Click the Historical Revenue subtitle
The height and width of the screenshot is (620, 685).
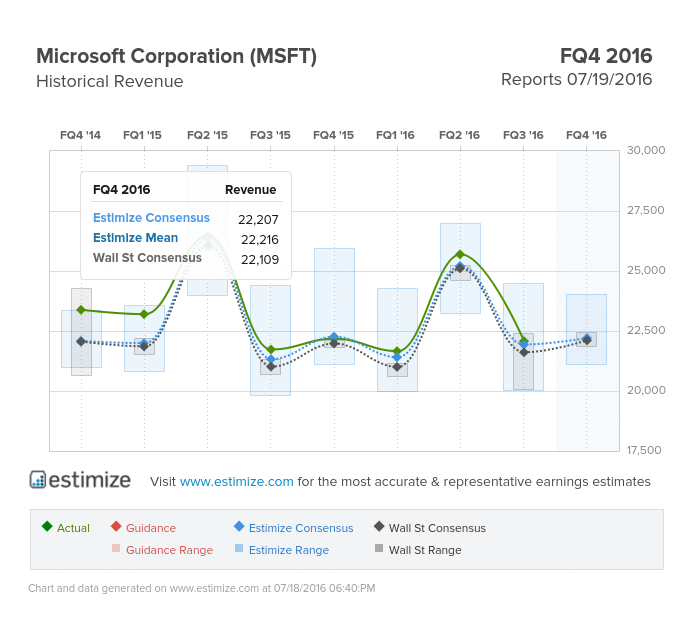110,81
